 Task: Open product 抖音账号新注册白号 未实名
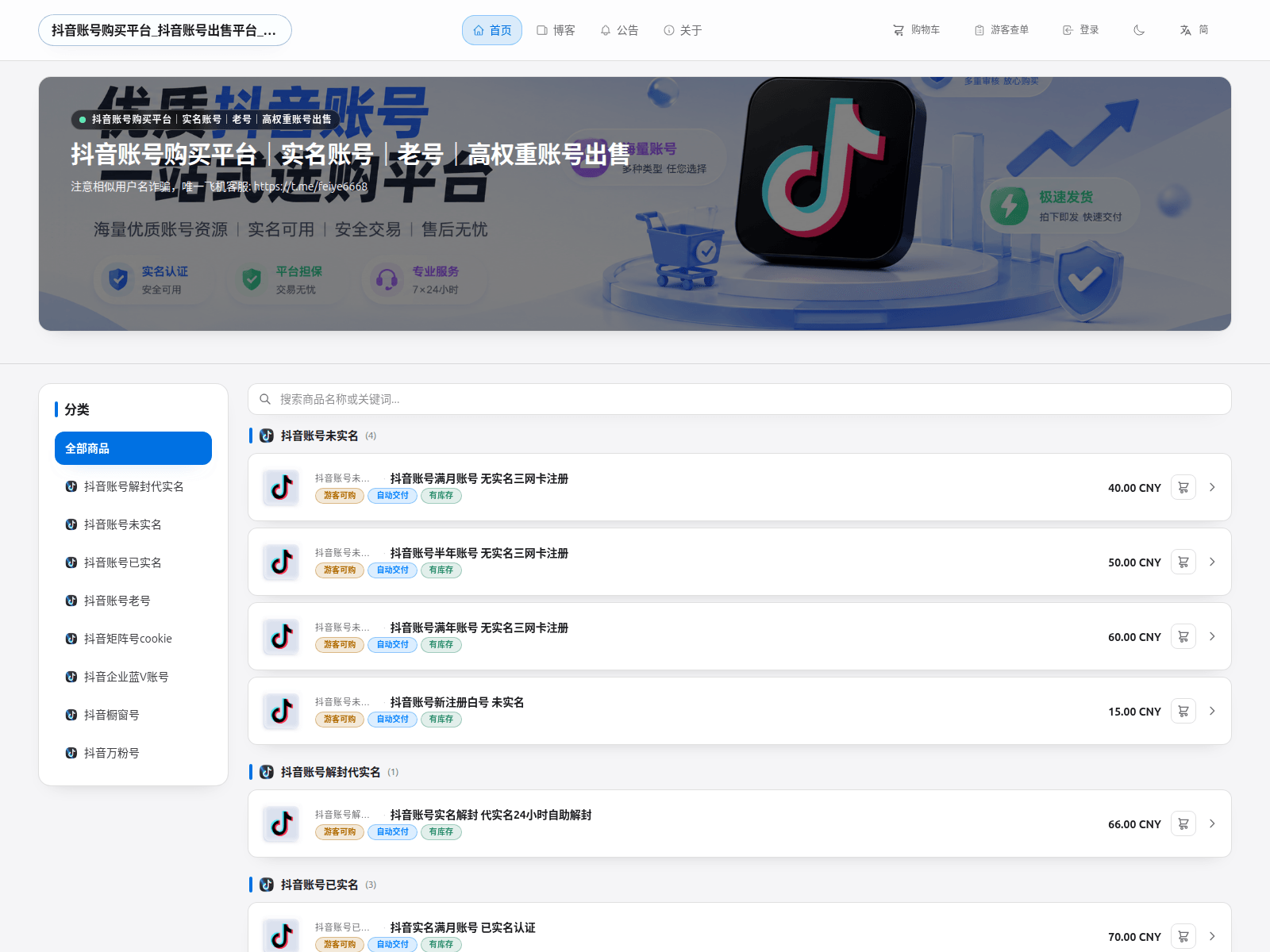click(457, 702)
